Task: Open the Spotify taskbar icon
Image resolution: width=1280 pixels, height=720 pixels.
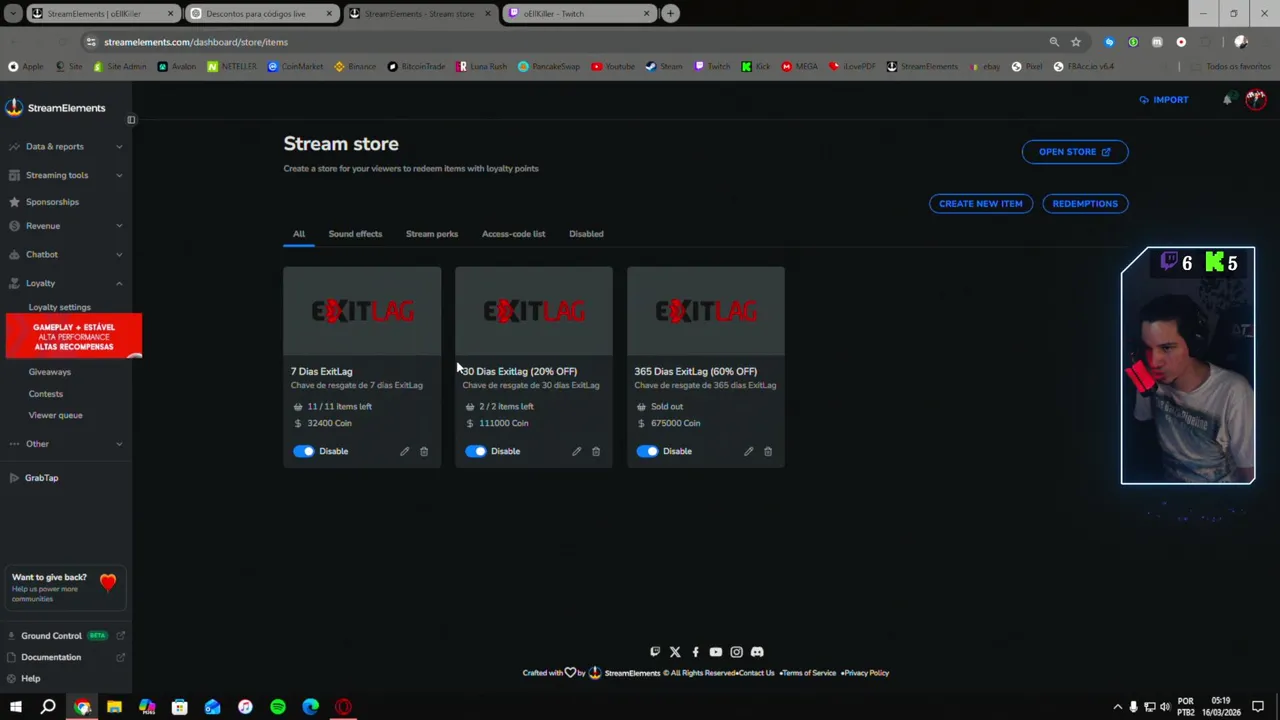Action: 278,707
